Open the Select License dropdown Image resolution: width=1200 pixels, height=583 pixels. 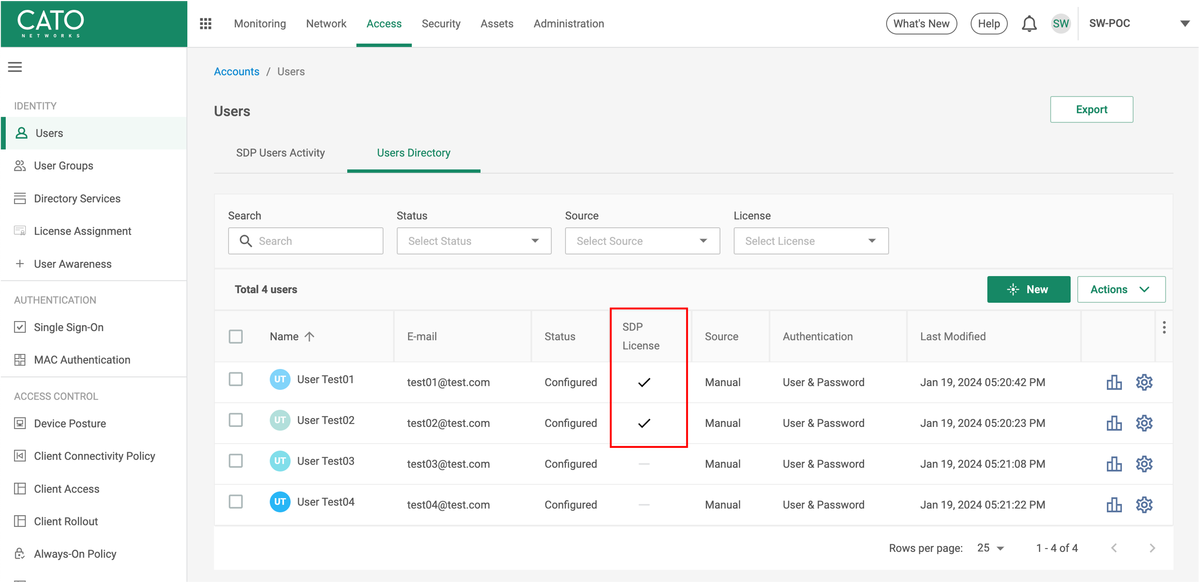[811, 241]
